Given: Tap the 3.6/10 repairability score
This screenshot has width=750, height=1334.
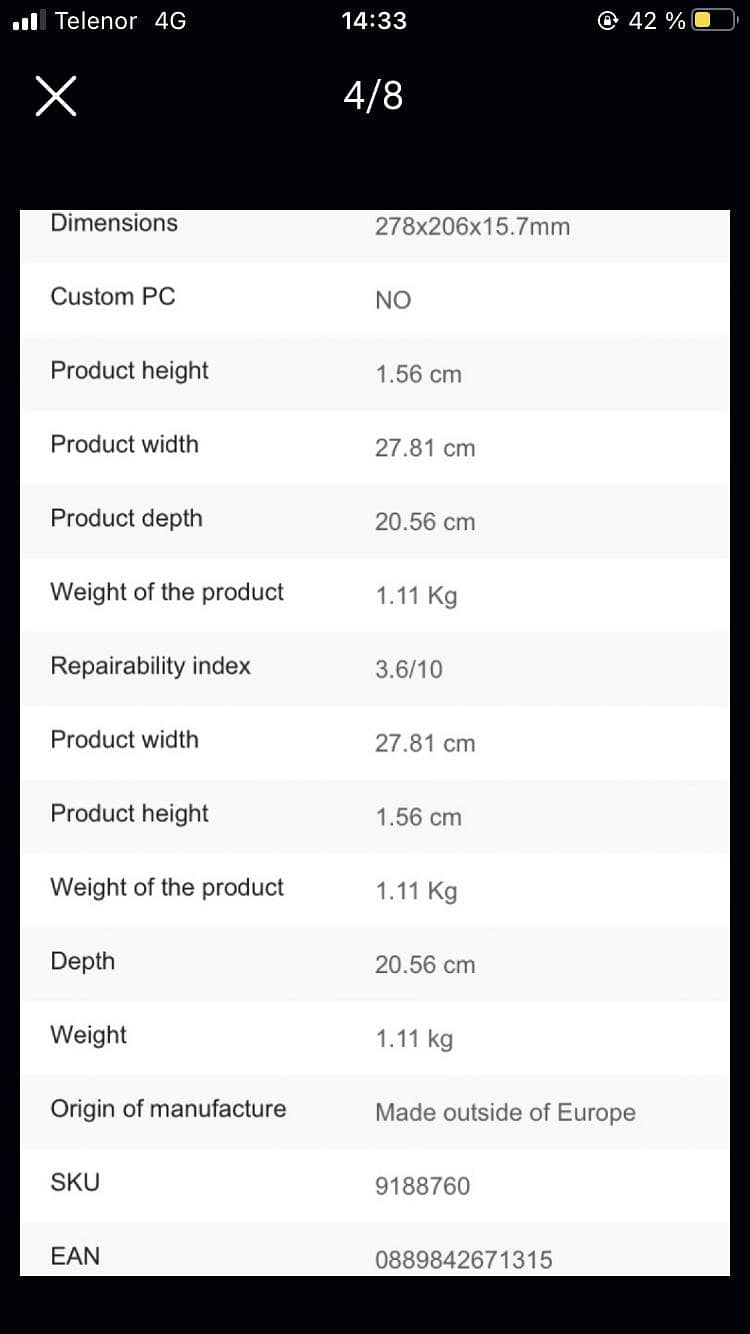Looking at the screenshot, I should (x=408, y=669).
